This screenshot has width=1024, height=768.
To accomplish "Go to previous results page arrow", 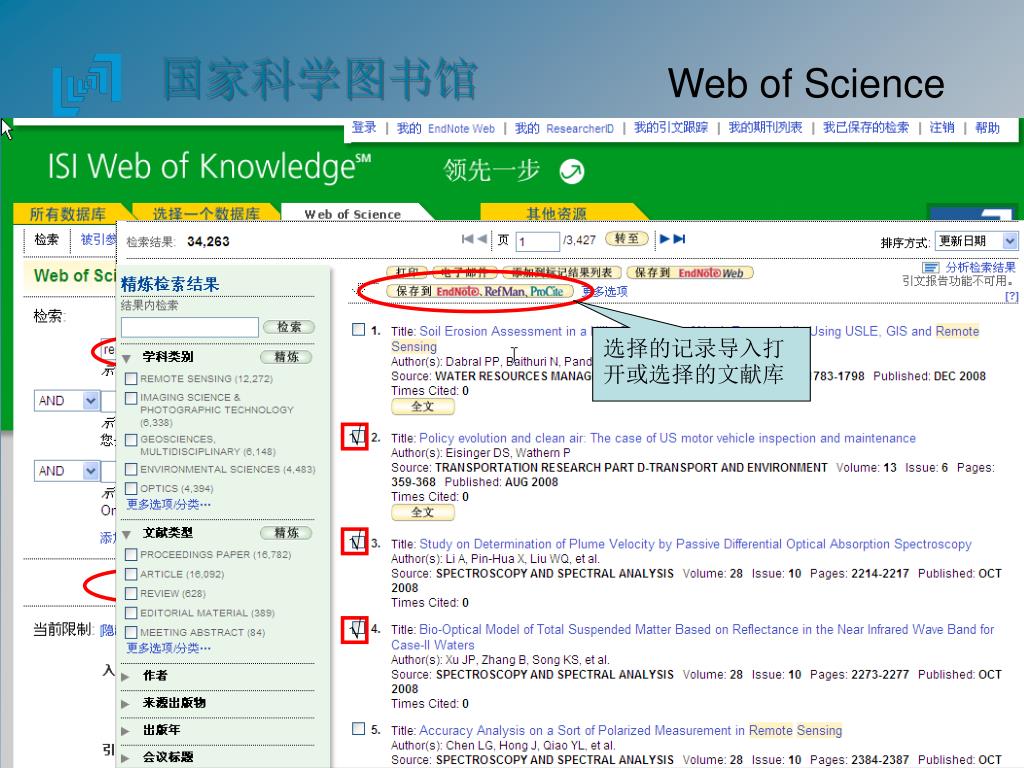I will click(x=482, y=239).
